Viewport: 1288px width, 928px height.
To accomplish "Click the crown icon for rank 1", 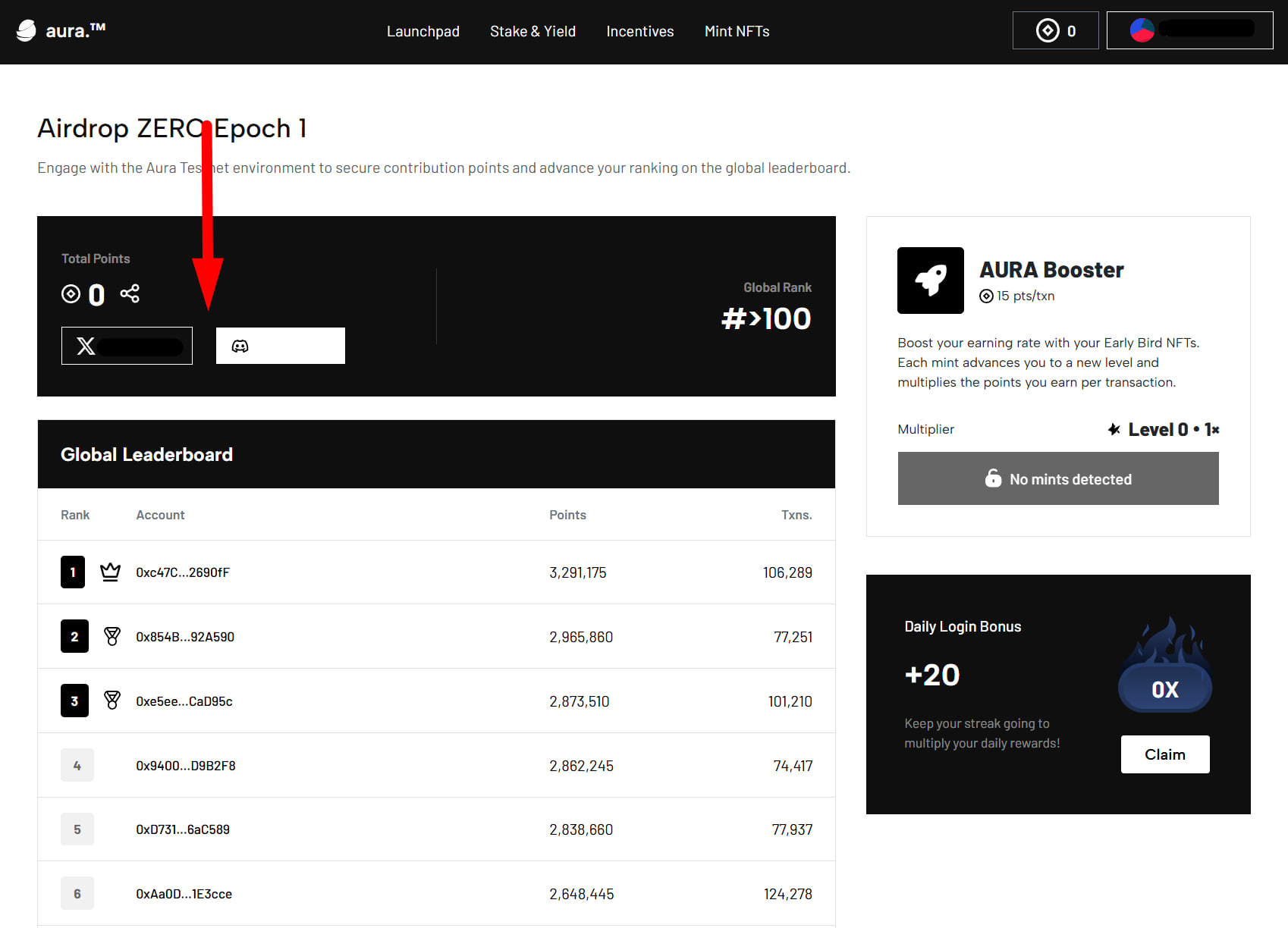I will tap(111, 572).
